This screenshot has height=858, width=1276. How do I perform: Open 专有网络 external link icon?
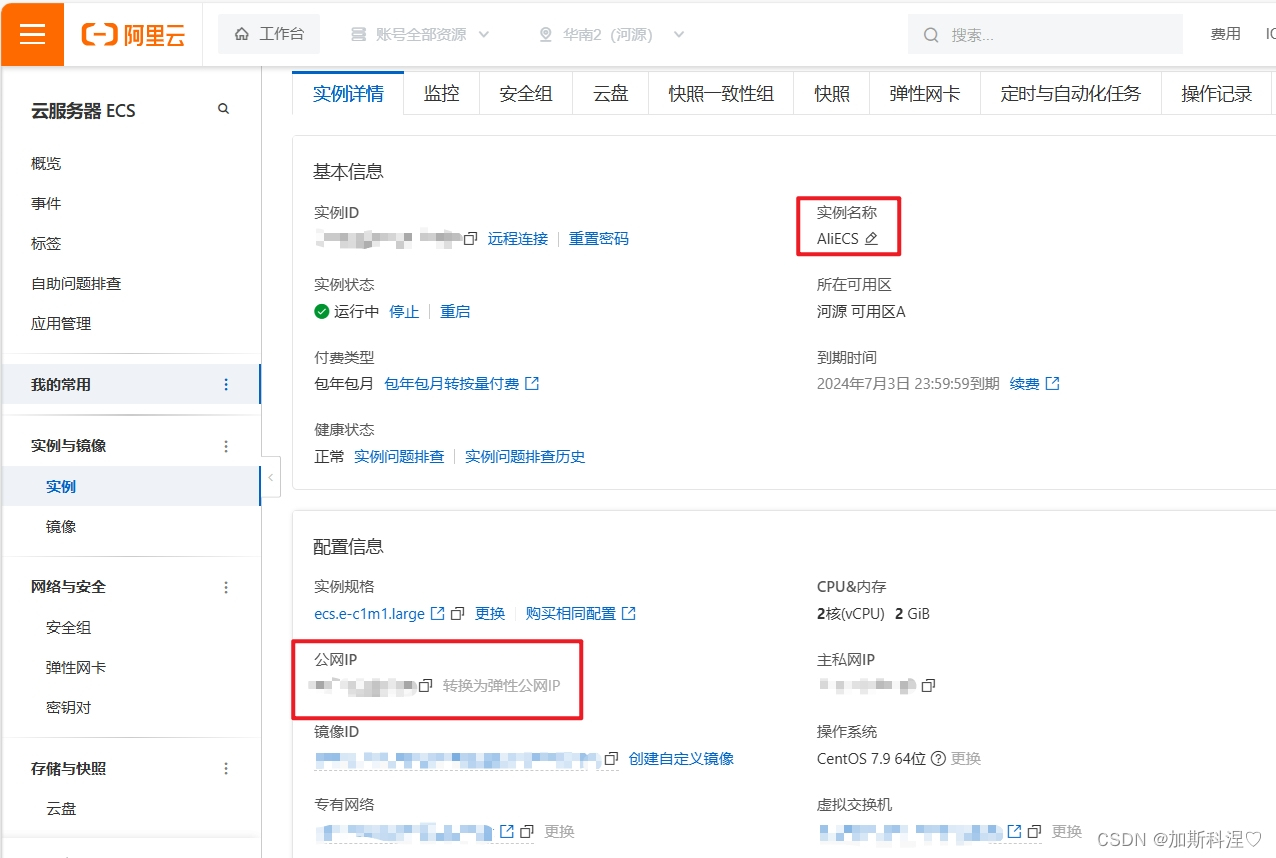[x=507, y=831]
